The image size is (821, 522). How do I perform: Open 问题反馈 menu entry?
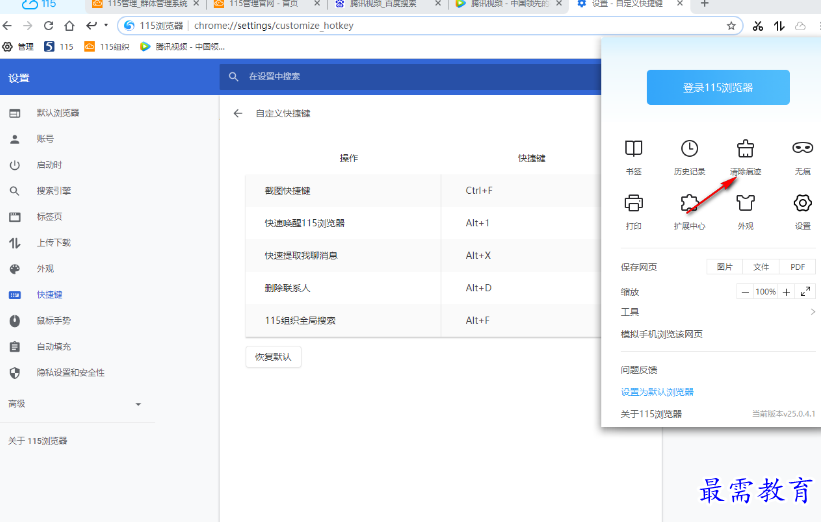pos(639,370)
